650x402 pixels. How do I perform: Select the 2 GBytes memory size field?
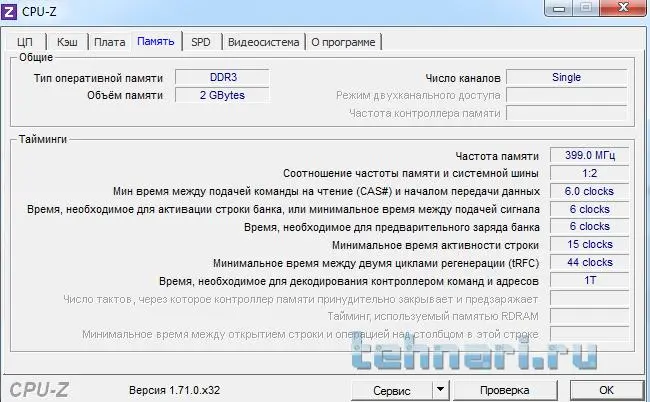(223, 95)
